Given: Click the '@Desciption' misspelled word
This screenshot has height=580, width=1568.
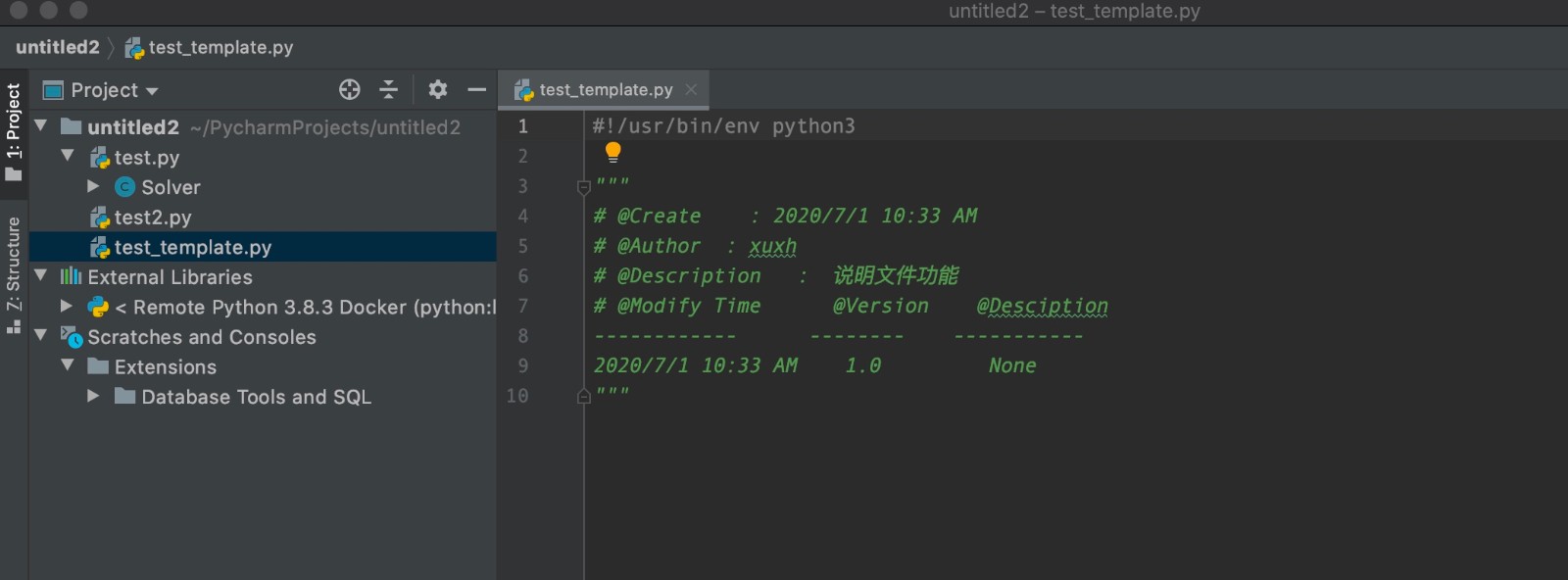Looking at the screenshot, I should click(x=1042, y=306).
